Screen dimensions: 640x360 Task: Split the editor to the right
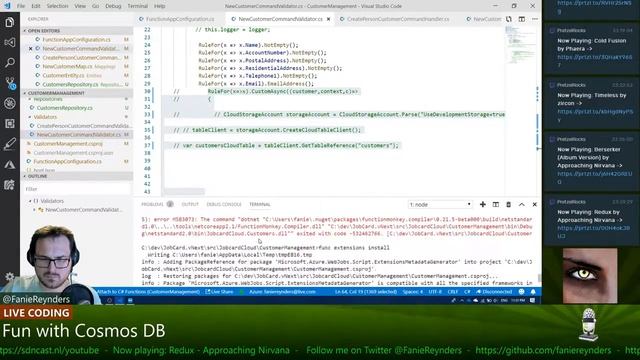click(x=522, y=19)
